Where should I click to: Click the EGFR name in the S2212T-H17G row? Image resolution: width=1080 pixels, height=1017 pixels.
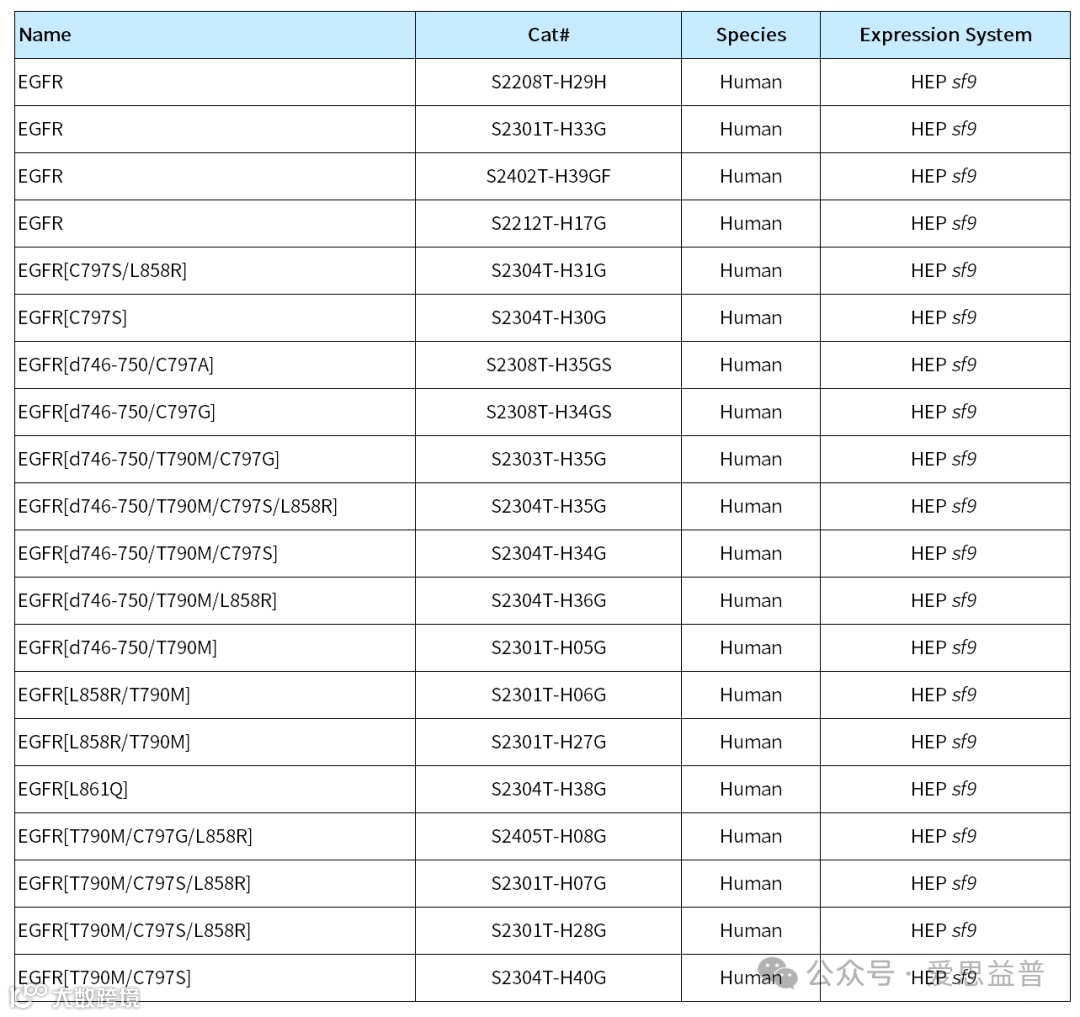(x=41, y=224)
